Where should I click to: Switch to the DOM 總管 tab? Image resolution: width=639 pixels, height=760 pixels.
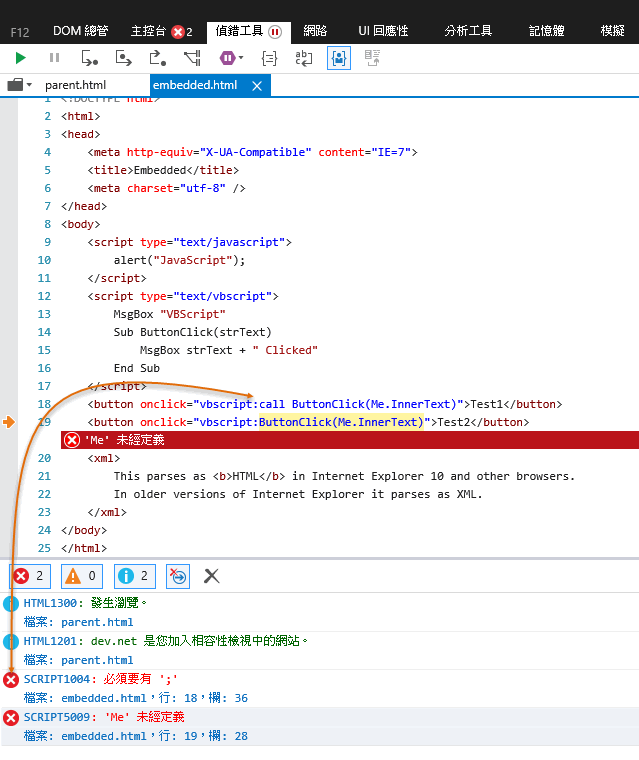click(x=80, y=31)
